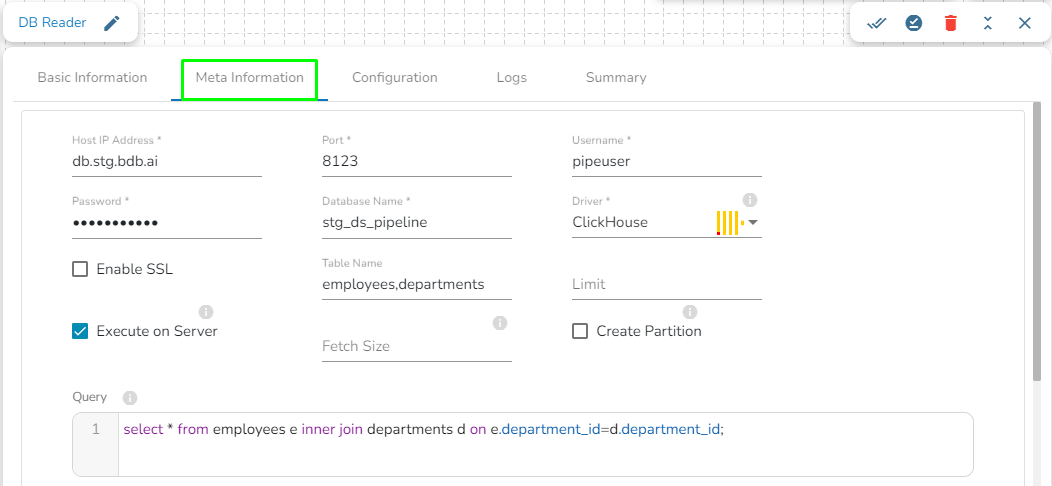Click the Host IP Address input field
Screen dimensions: 1052x486
click(166, 160)
